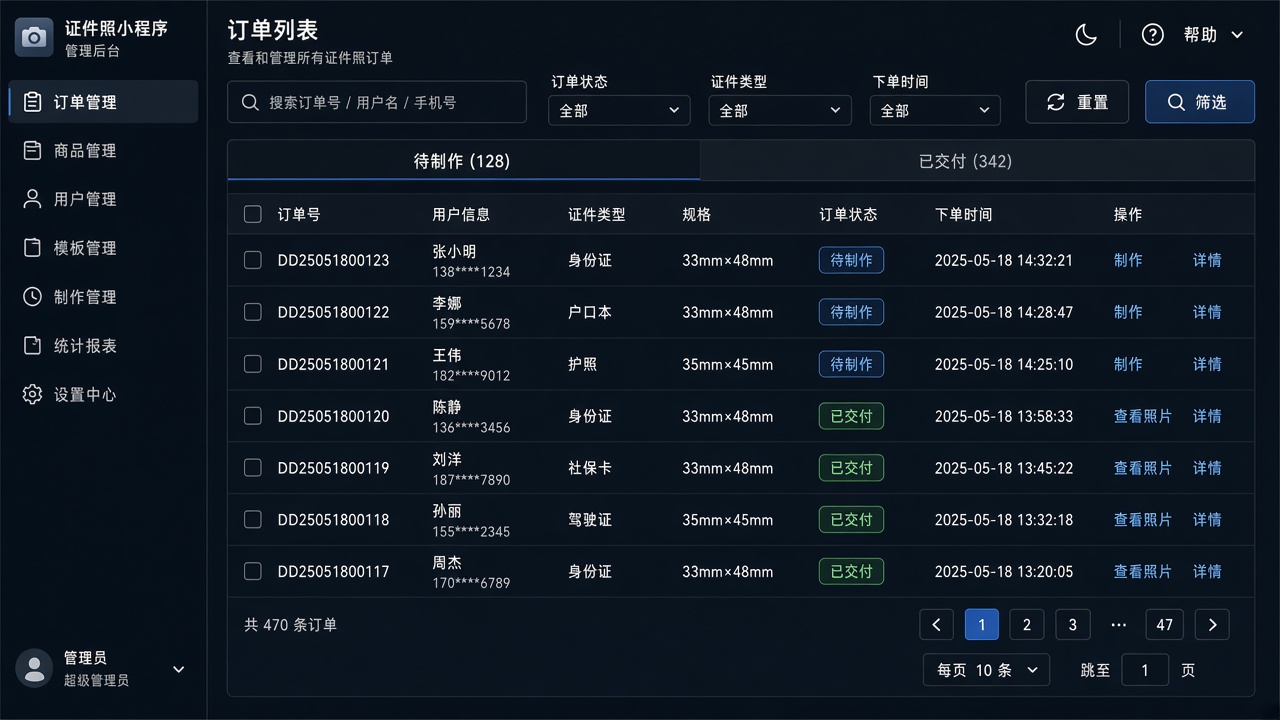1280x720 pixels.
Task: Check the row of order DD25051800120
Action: tap(253, 416)
